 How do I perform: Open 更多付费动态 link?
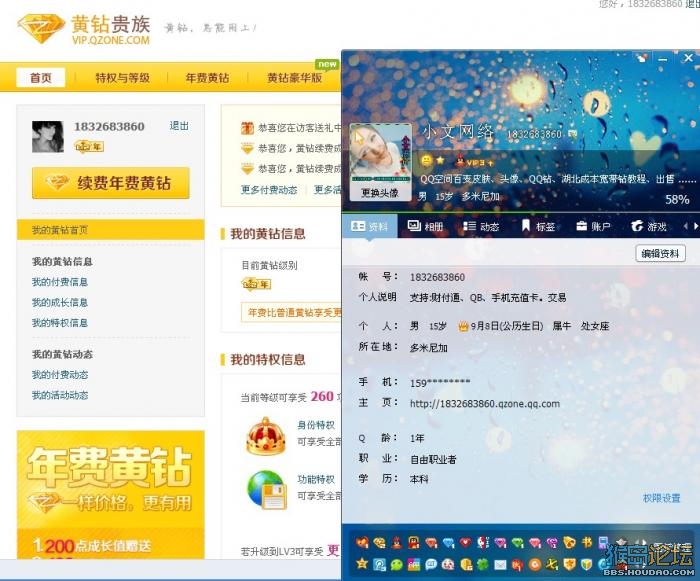269,190
